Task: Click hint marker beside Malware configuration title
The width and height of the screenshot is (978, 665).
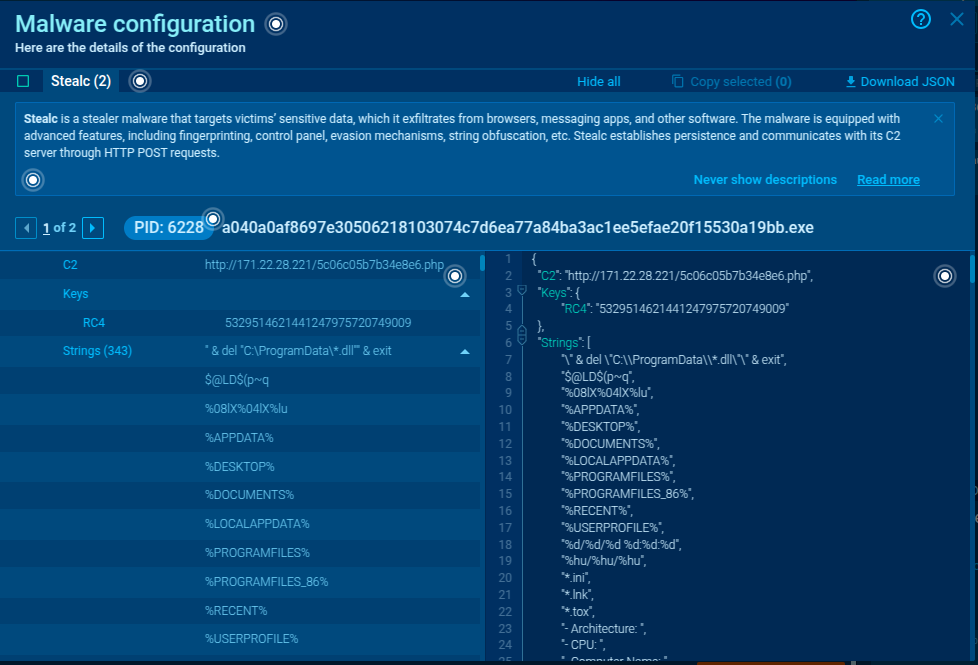Action: (276, 24)
